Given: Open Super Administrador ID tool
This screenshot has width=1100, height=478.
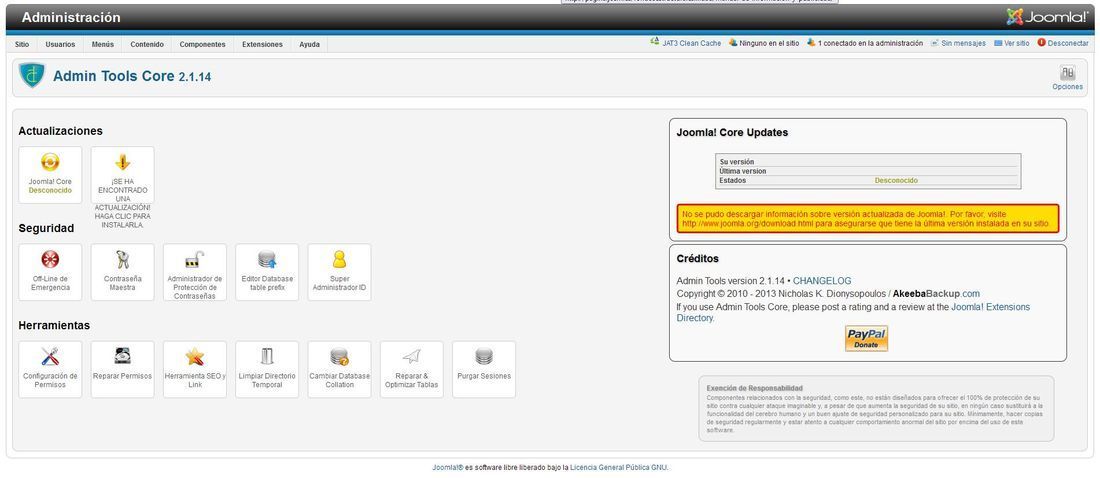Looking at the screenshot, I should (339, 272).
